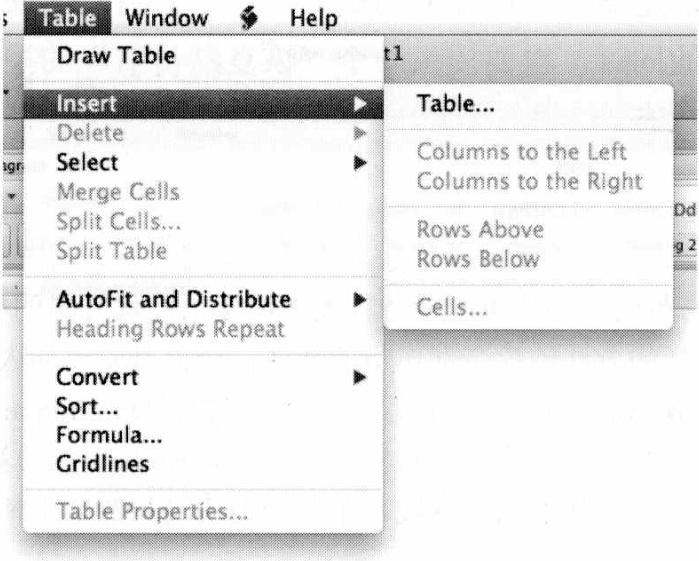Expand the Convert submenu arrow
Screen dimensions: 699x561
(x=360, y=377)
